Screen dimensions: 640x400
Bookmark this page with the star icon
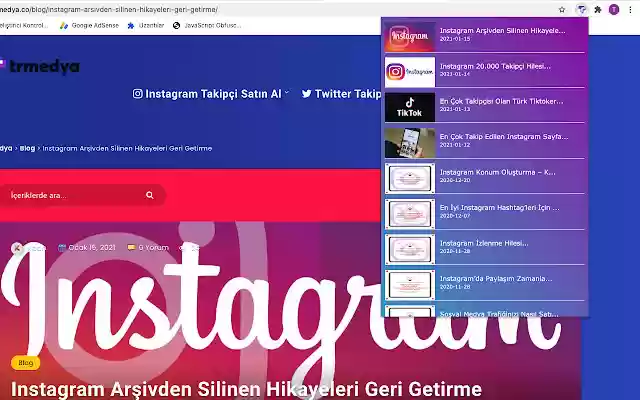coord(562,9)
